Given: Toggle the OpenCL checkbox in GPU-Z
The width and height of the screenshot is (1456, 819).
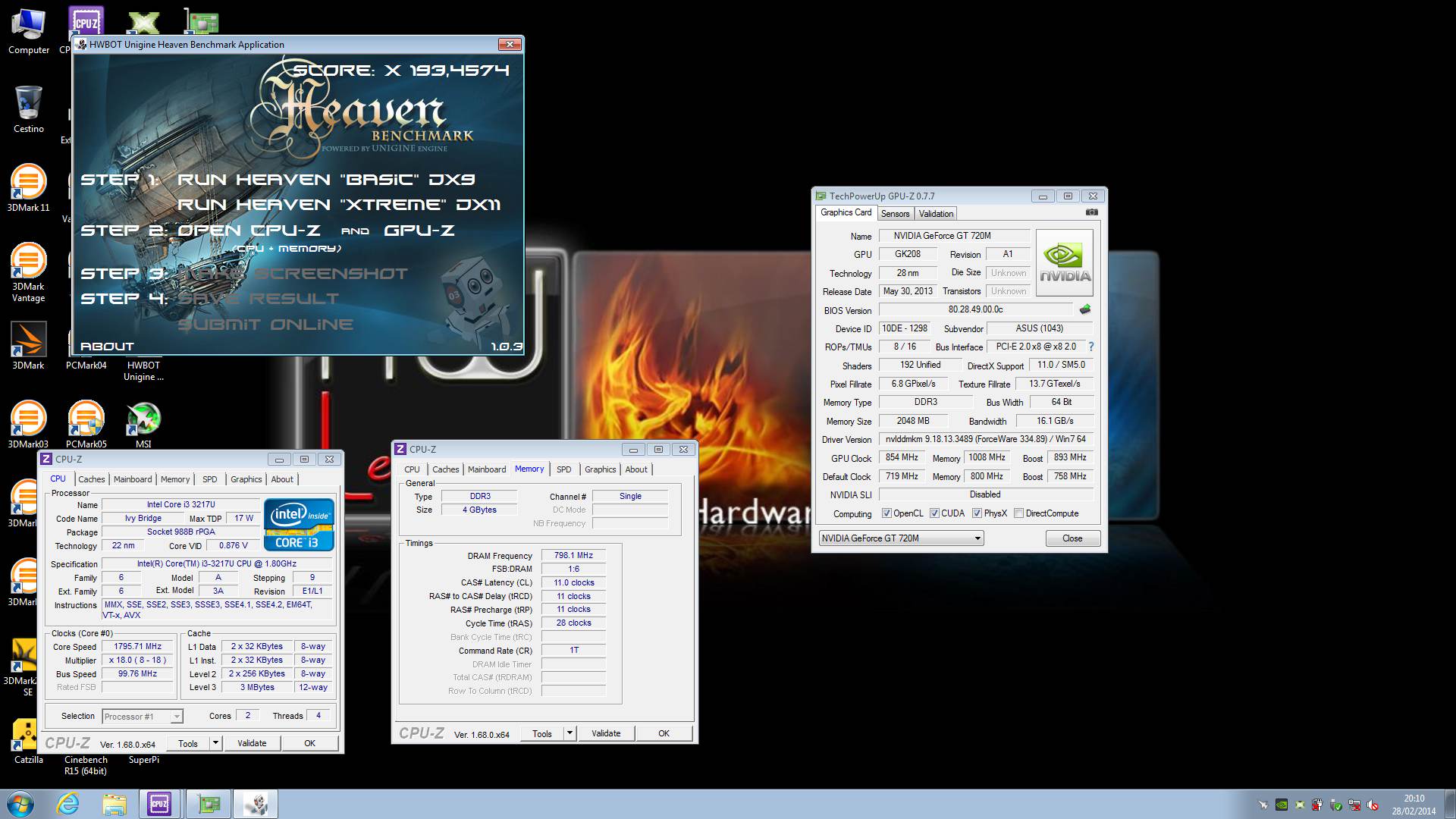Looking at the screenshot, I should click(886, 513).
